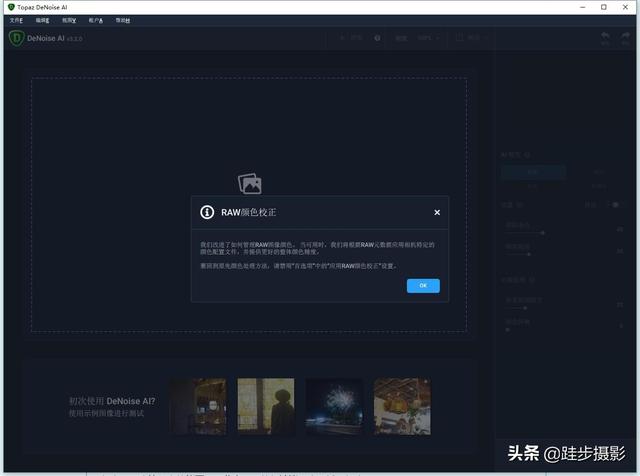Click the image placeholder icon in drop zone
This screenshot has height=476, width=640.
249,183
